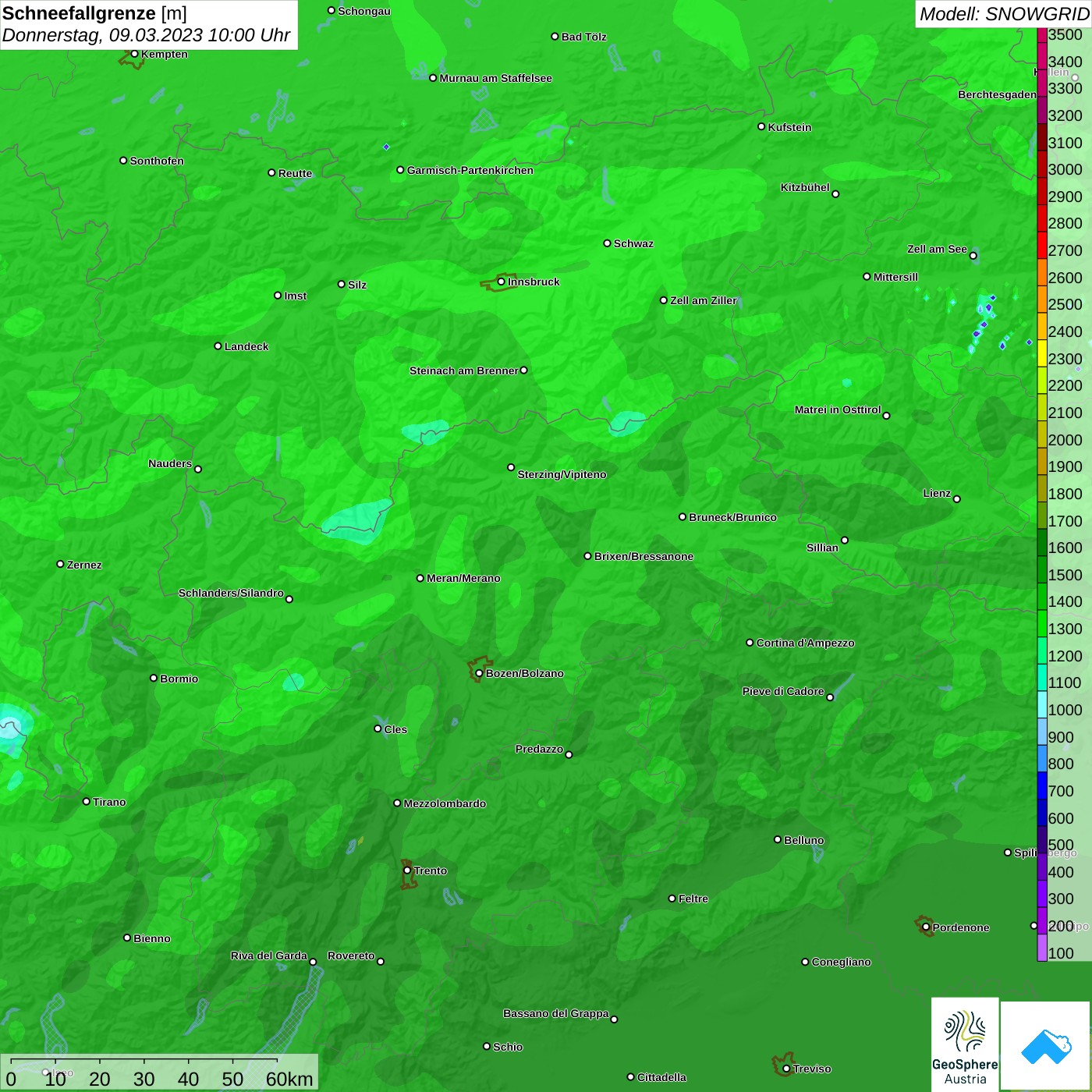This screenshot has height=1092, width=1092.
Task: Click the Matrei in Osttirol label
Action: (x=838, y=409)
